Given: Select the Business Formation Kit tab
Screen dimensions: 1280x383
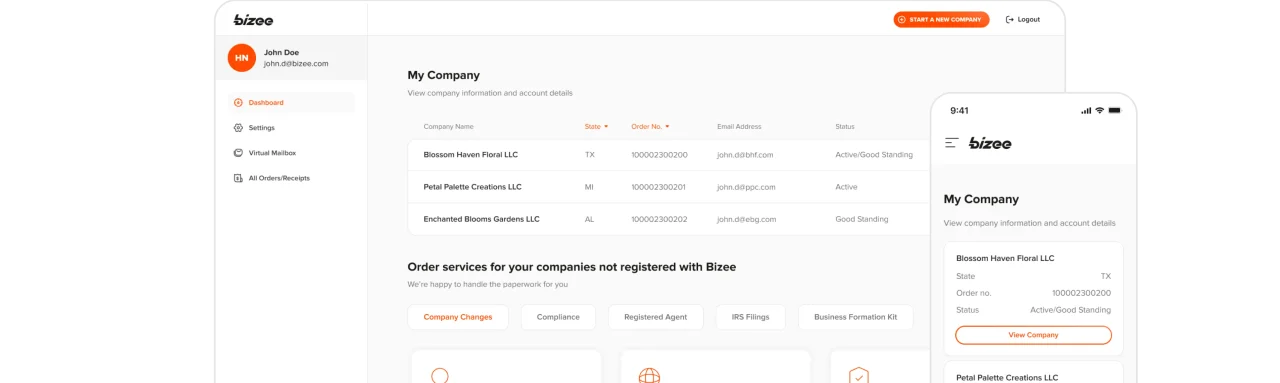Looking at the screenshot, I should (x=856, y=317).
